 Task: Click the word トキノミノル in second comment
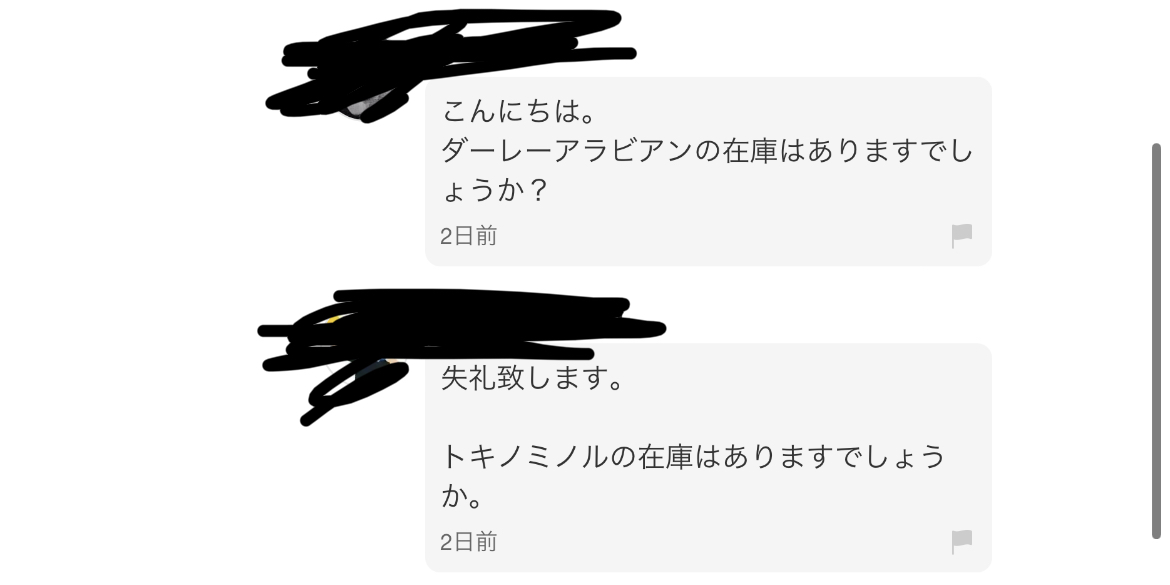click(525, 457)
